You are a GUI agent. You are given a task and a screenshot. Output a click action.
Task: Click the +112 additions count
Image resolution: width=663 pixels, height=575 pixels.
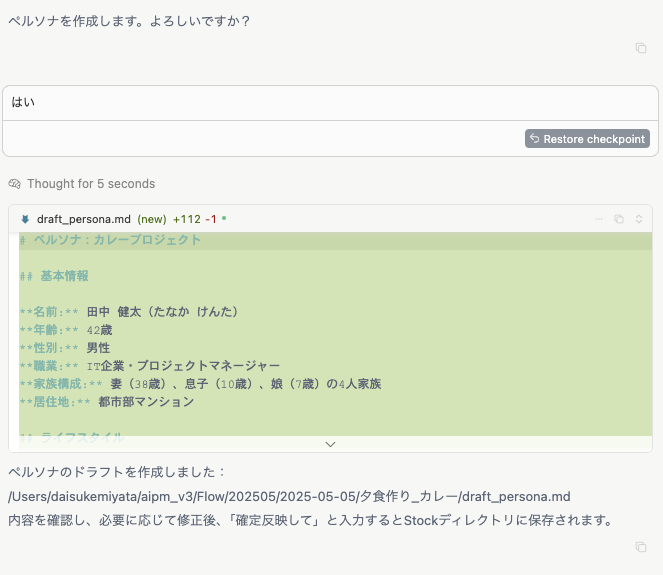click(187, 219)
